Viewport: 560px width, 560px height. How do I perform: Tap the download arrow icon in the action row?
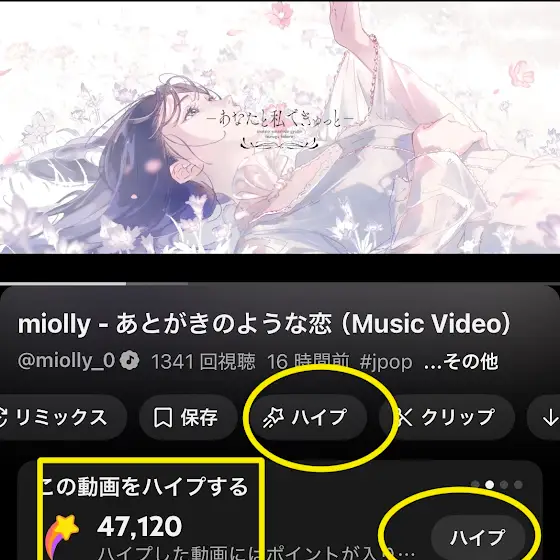550,418
